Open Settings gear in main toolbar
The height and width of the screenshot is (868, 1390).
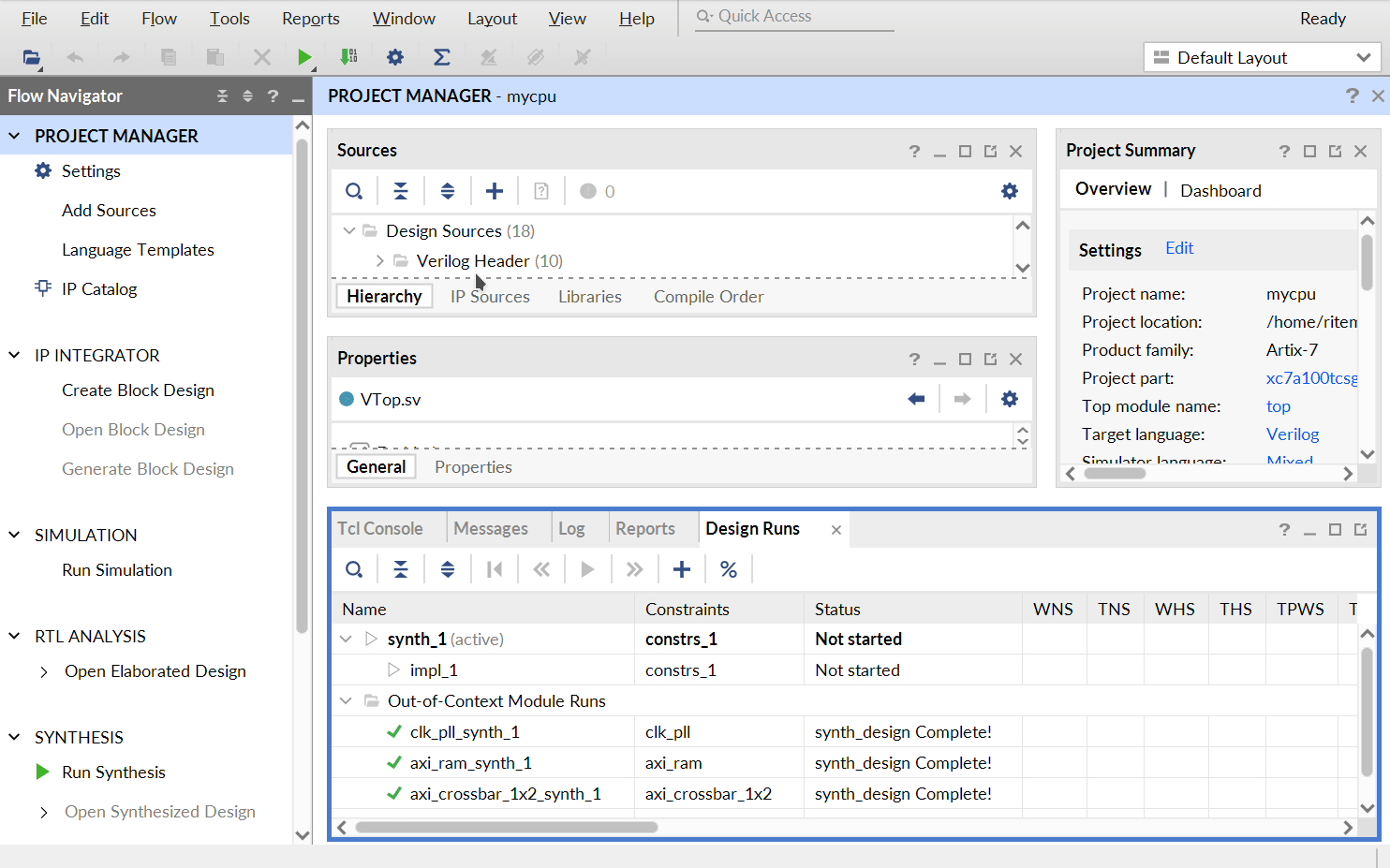pyautogui.click(x=395, y=57)
